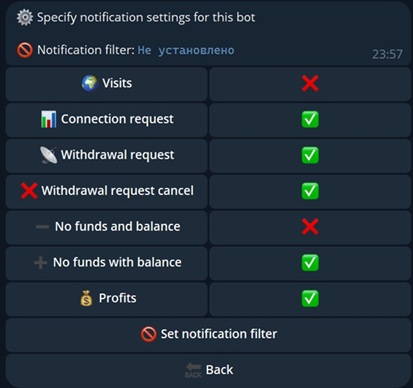This screenshot has width=413, height=388.
Task: Disable the No funds with balance green checkmark
Action: [x=310, y=263]
